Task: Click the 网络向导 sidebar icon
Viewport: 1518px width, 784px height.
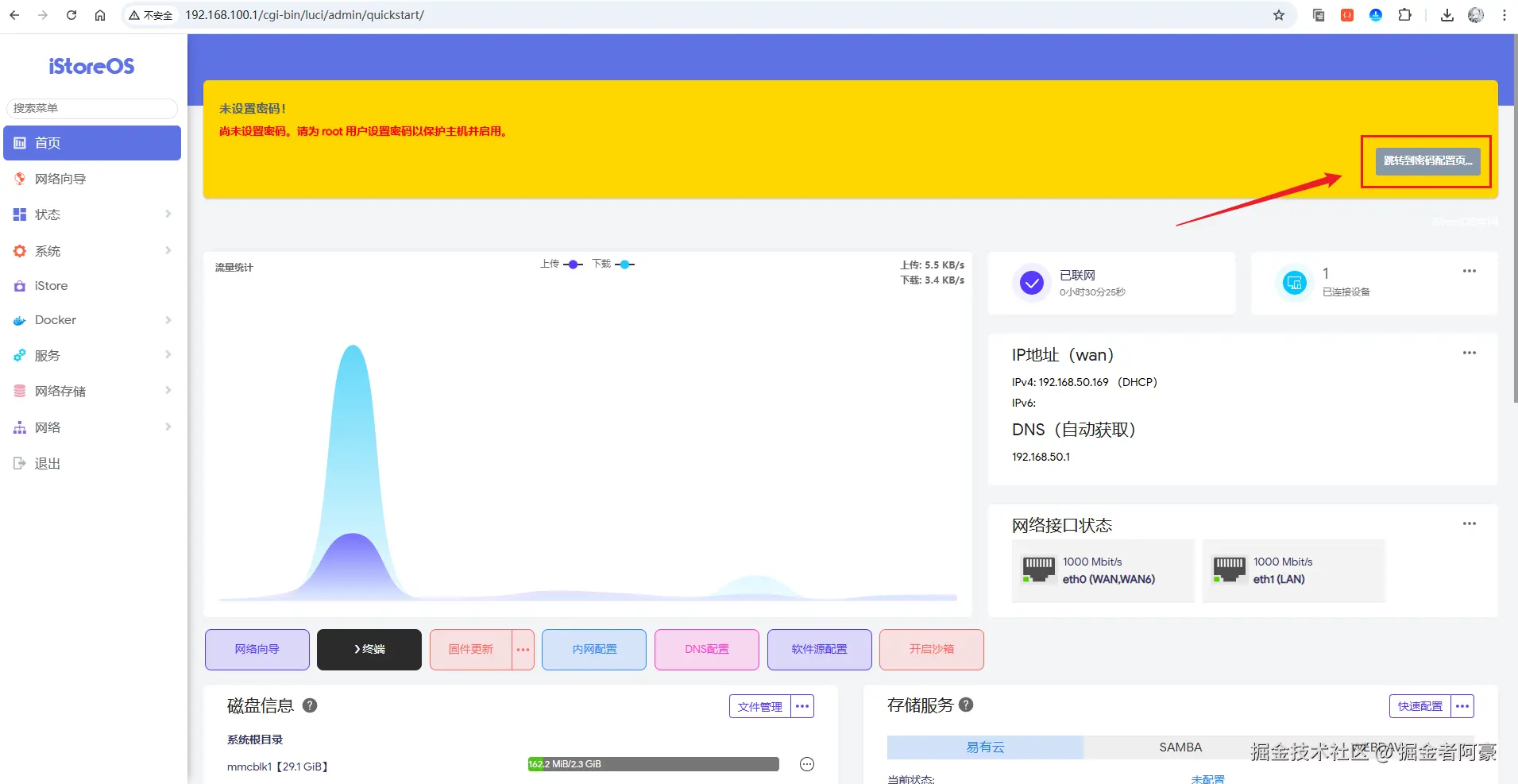Action: click(20, 179)
